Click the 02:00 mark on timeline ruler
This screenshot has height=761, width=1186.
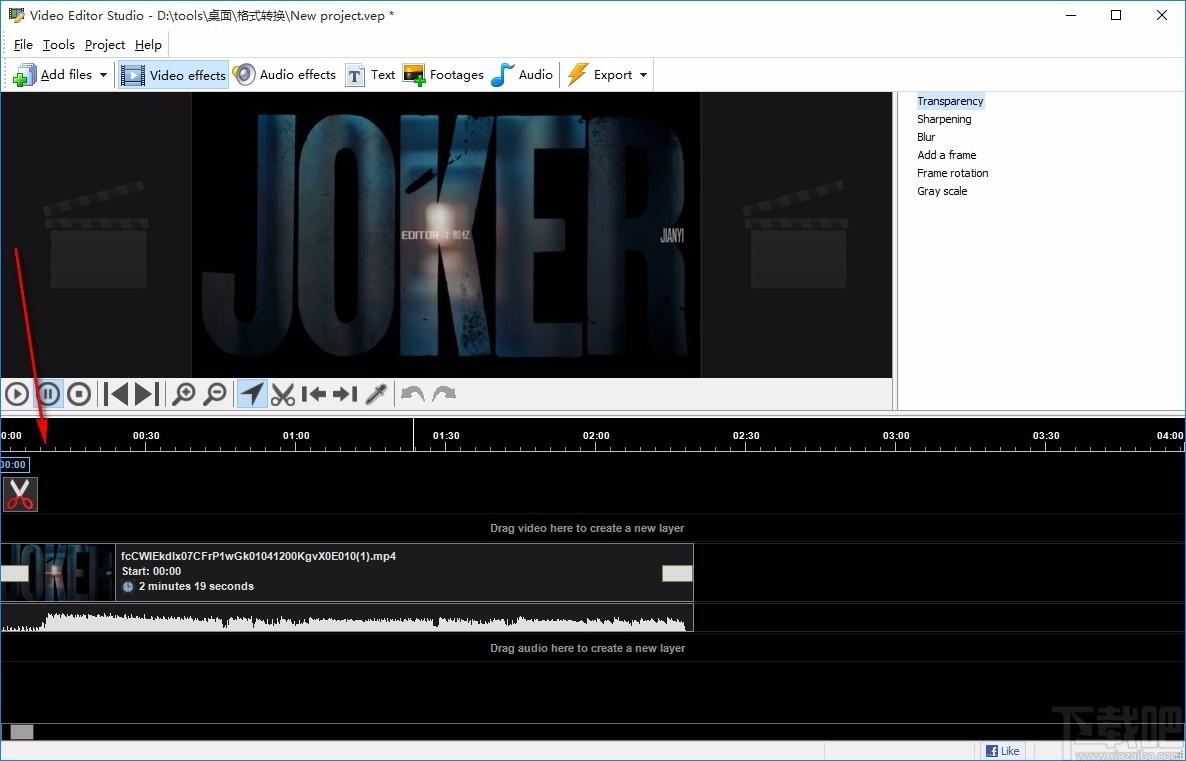596,437
